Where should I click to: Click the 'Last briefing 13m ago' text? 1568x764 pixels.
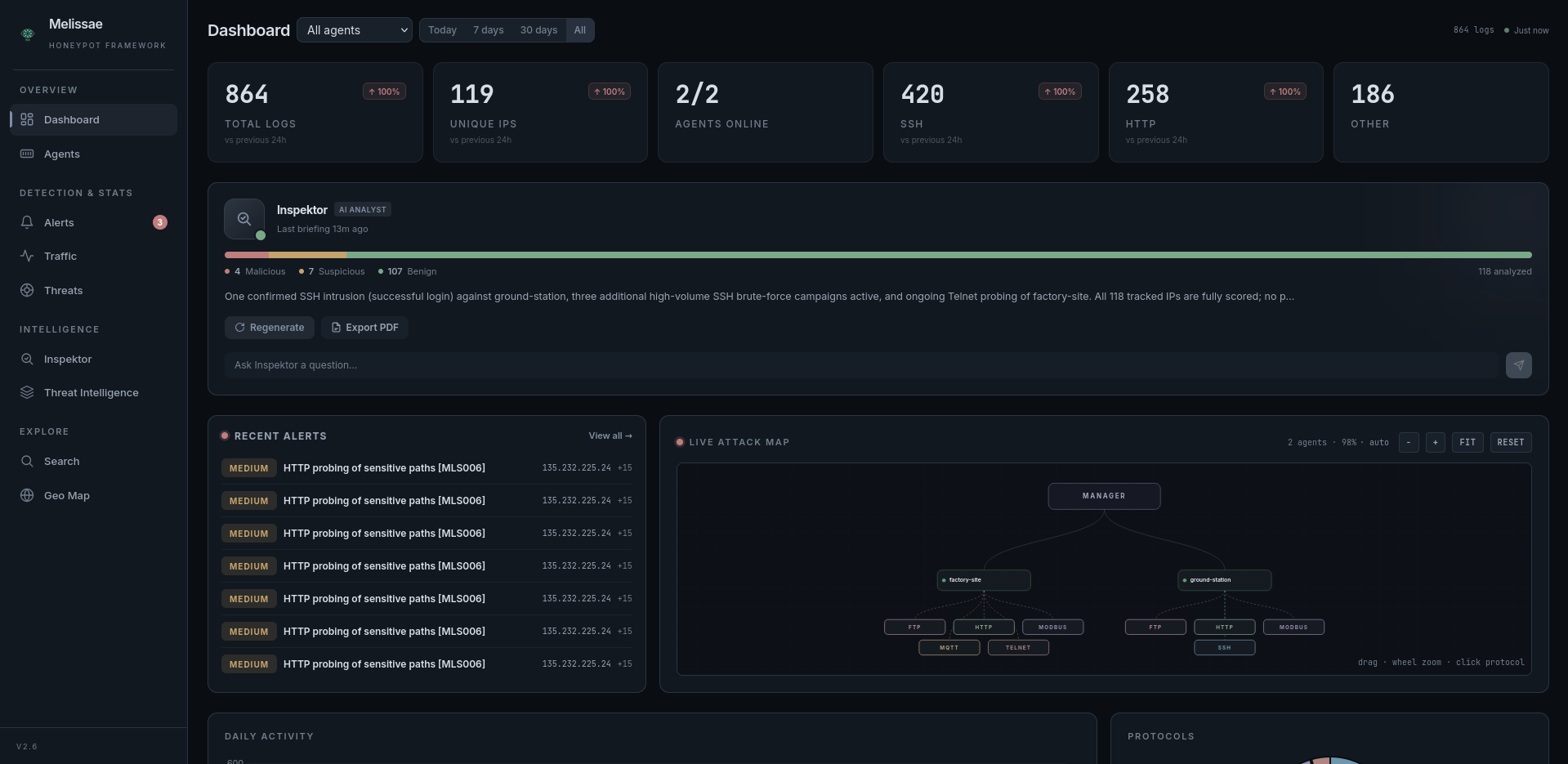(322, 229)
